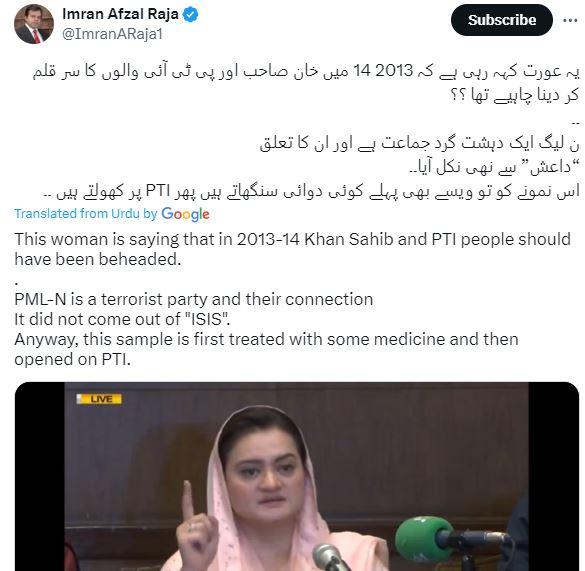The width and height of the screenshot is (585, 571).
Task: Click the Urdu line containing PTI
Action: pyautogui.click(x=312, y=191)
